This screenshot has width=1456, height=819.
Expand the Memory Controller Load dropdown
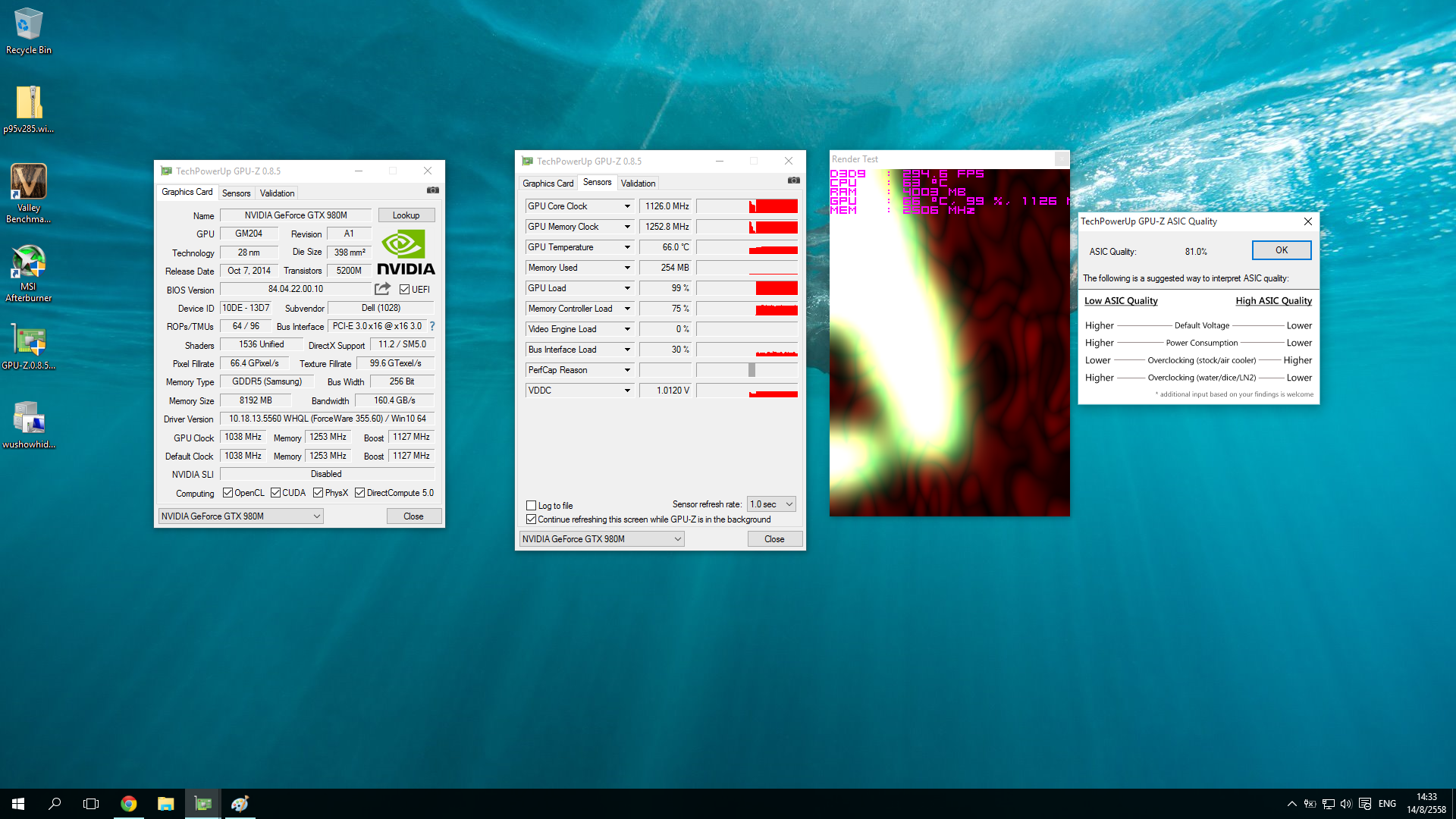point(627,309)
